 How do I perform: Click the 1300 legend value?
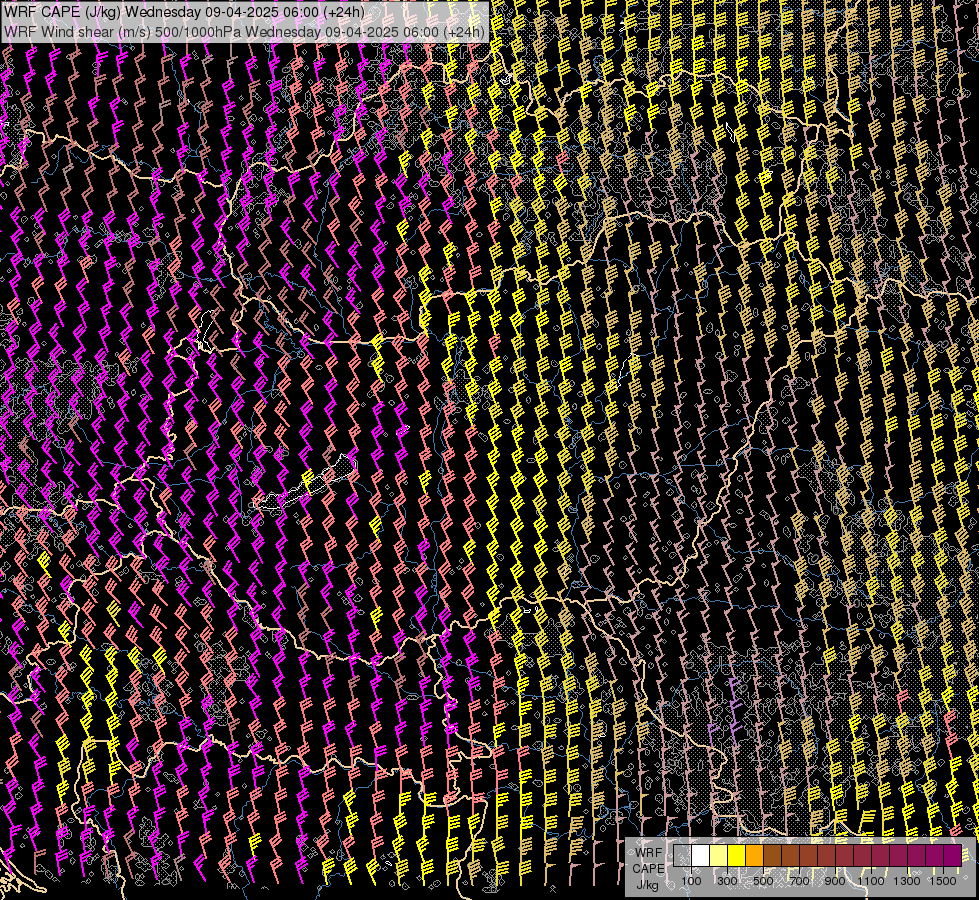(907, 881)
